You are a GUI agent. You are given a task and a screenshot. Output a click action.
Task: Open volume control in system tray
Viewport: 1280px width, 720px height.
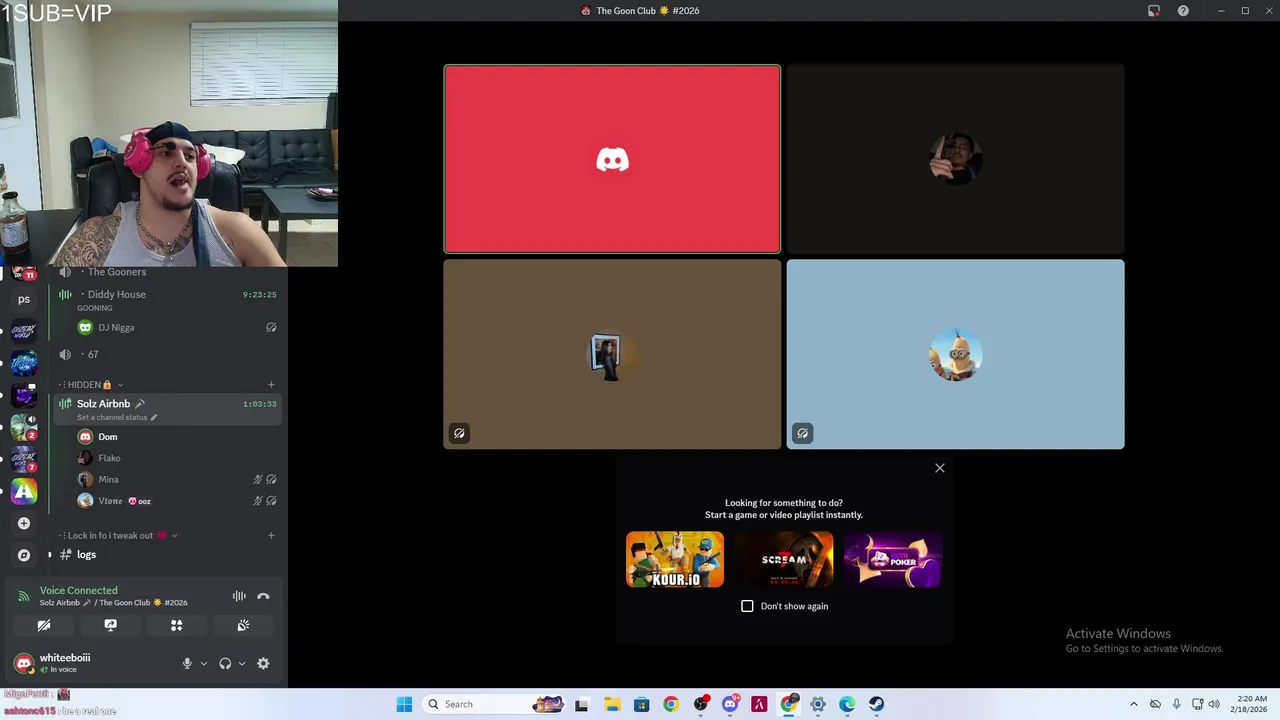coord(1214,704)
